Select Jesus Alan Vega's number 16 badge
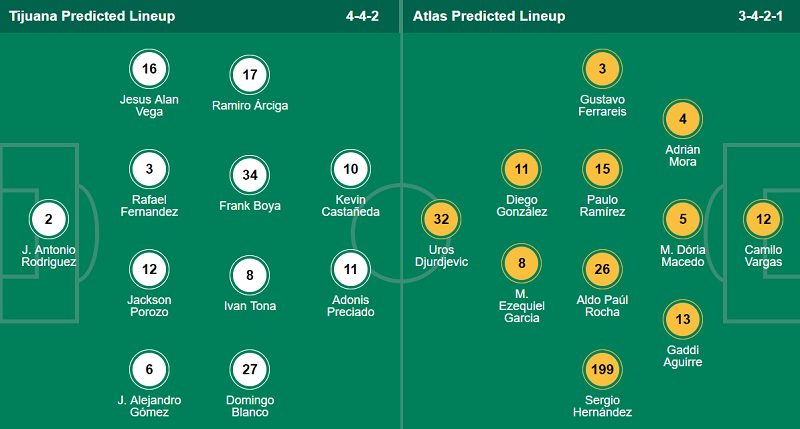The height and width of the screenshot is (429, 800). pyautogui.click(x=149, y=69)
